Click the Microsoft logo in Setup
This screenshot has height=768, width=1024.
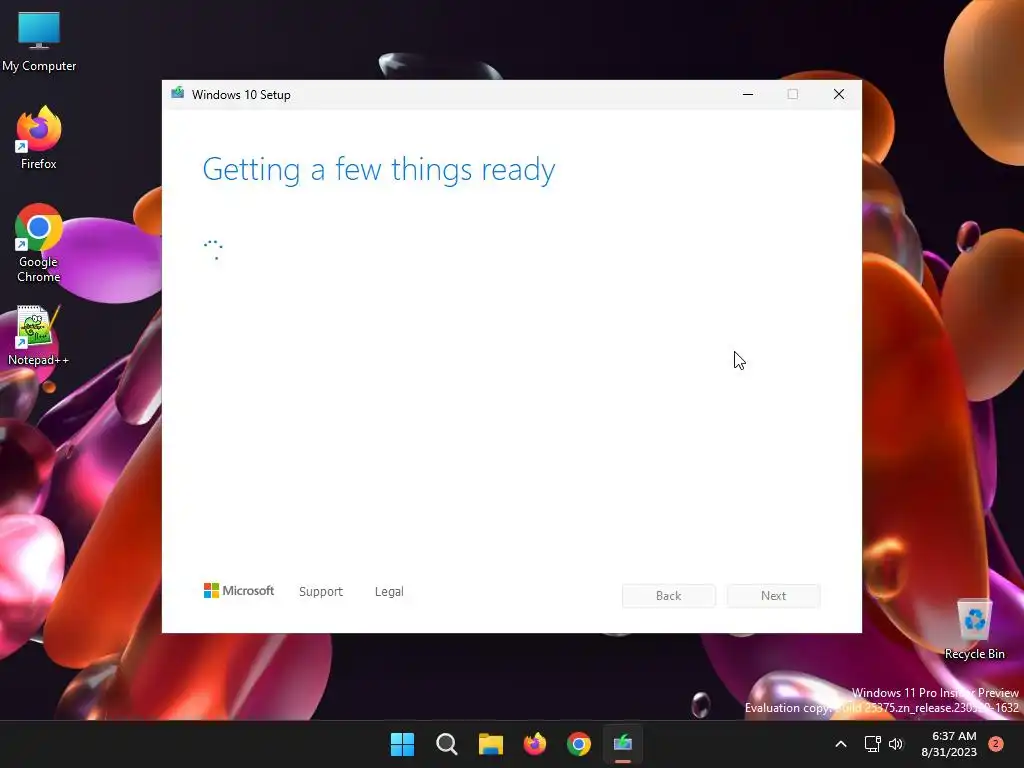click(x=239, y=591)
